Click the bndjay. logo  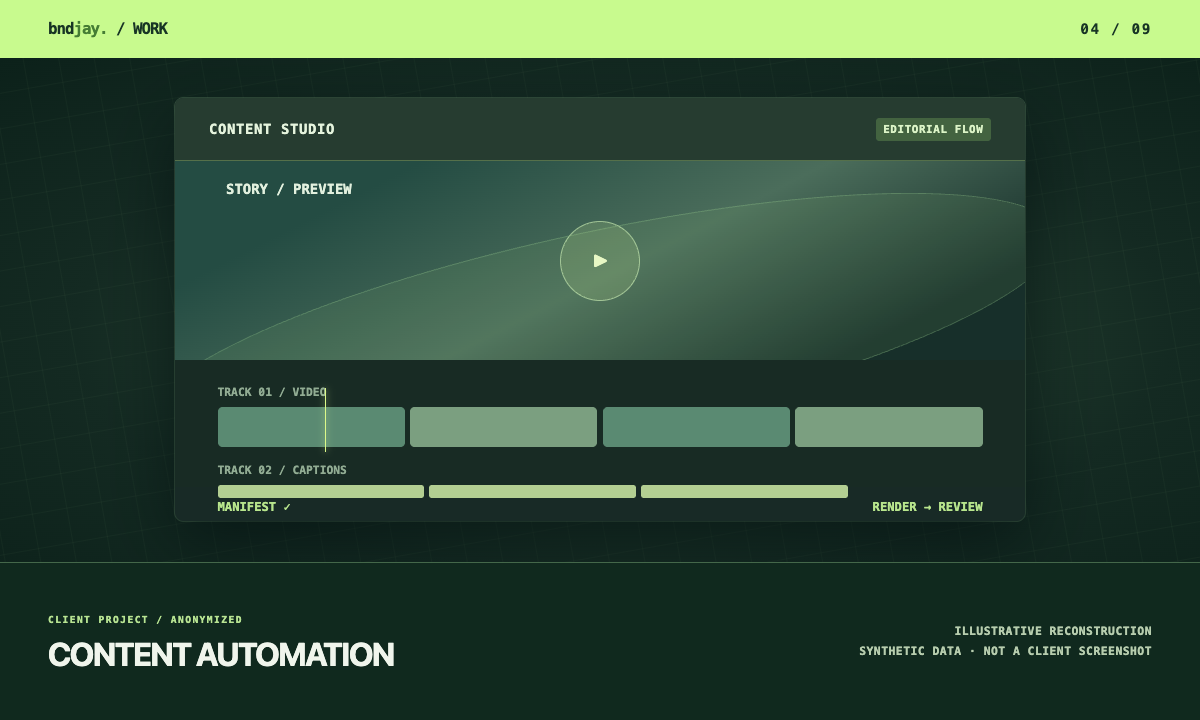pyautogui.click(x=77, y=29)
